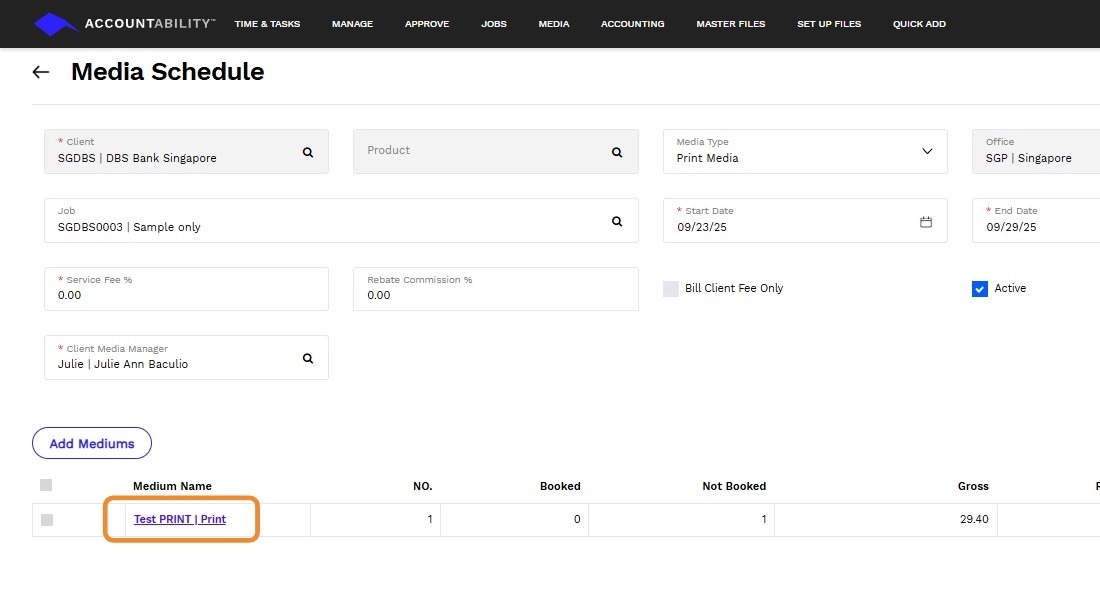The height and width of the screenshot is (615, 1100).
Task: Click the Product search magnifier icon
Action: coord(617,152)
